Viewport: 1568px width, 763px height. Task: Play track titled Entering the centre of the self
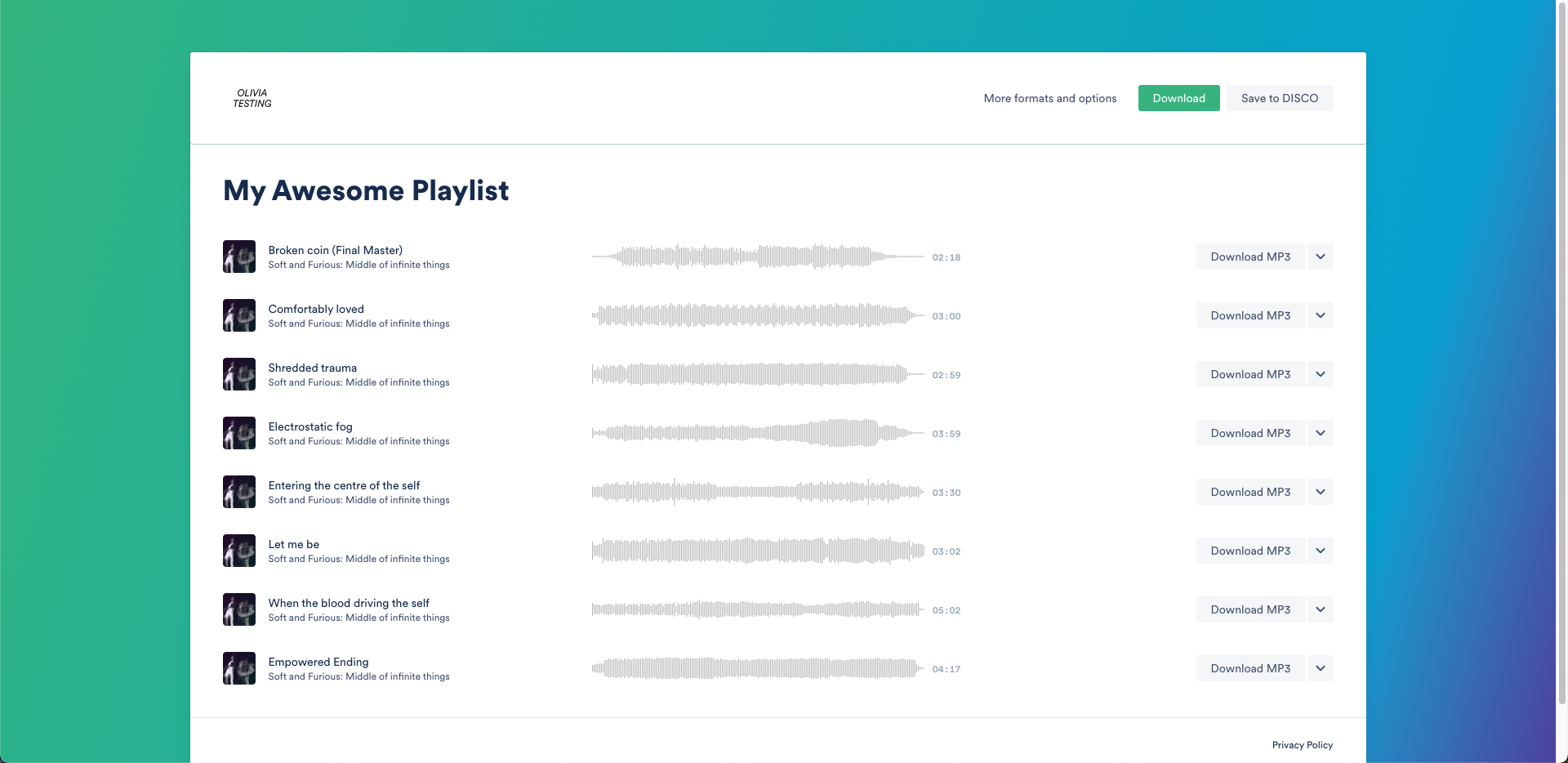(344, 485)
